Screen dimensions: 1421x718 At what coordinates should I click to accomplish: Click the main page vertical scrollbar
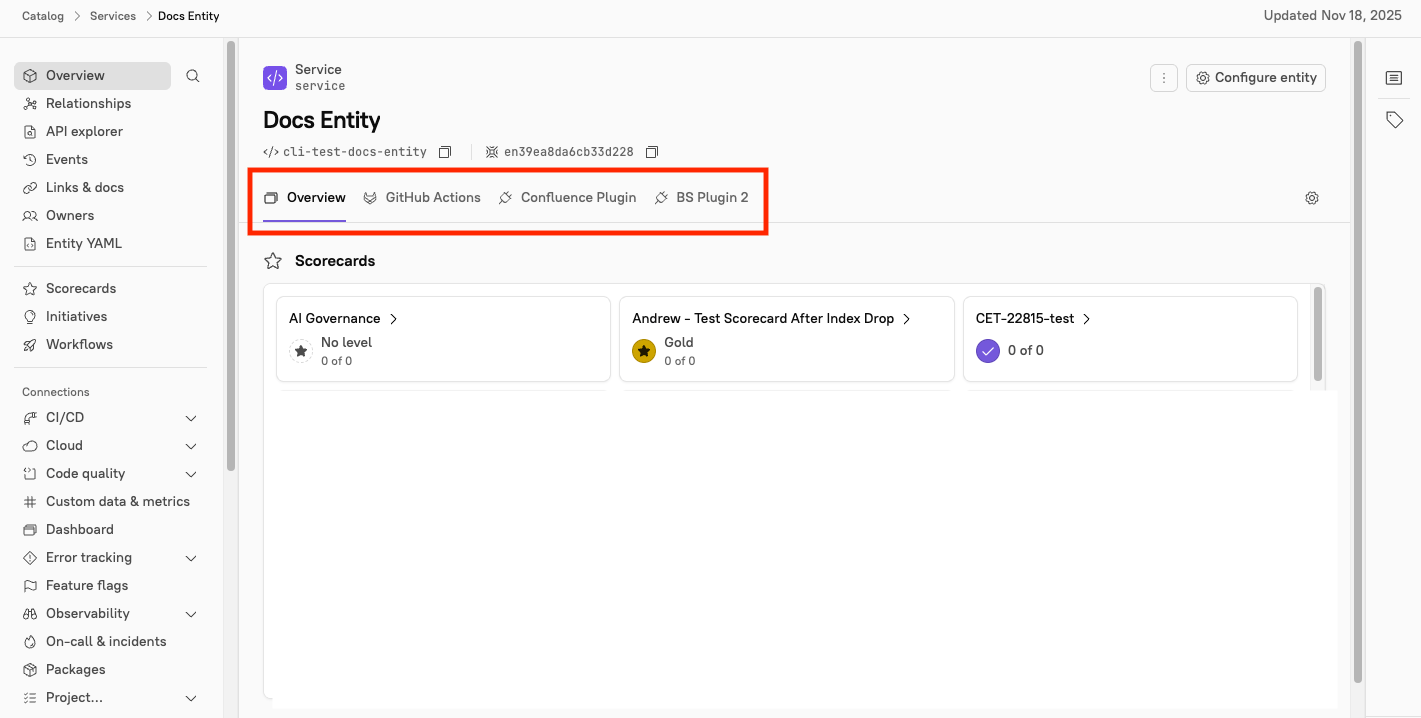pos(1357,361)
